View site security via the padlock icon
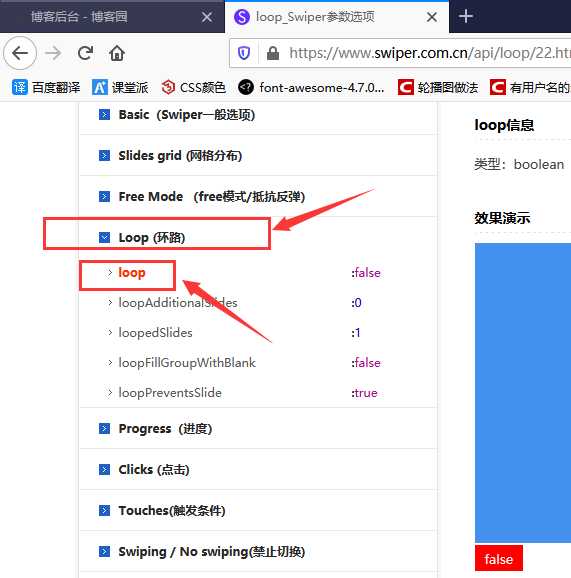Viewport: 571px width, 578px height. (273, 53)
